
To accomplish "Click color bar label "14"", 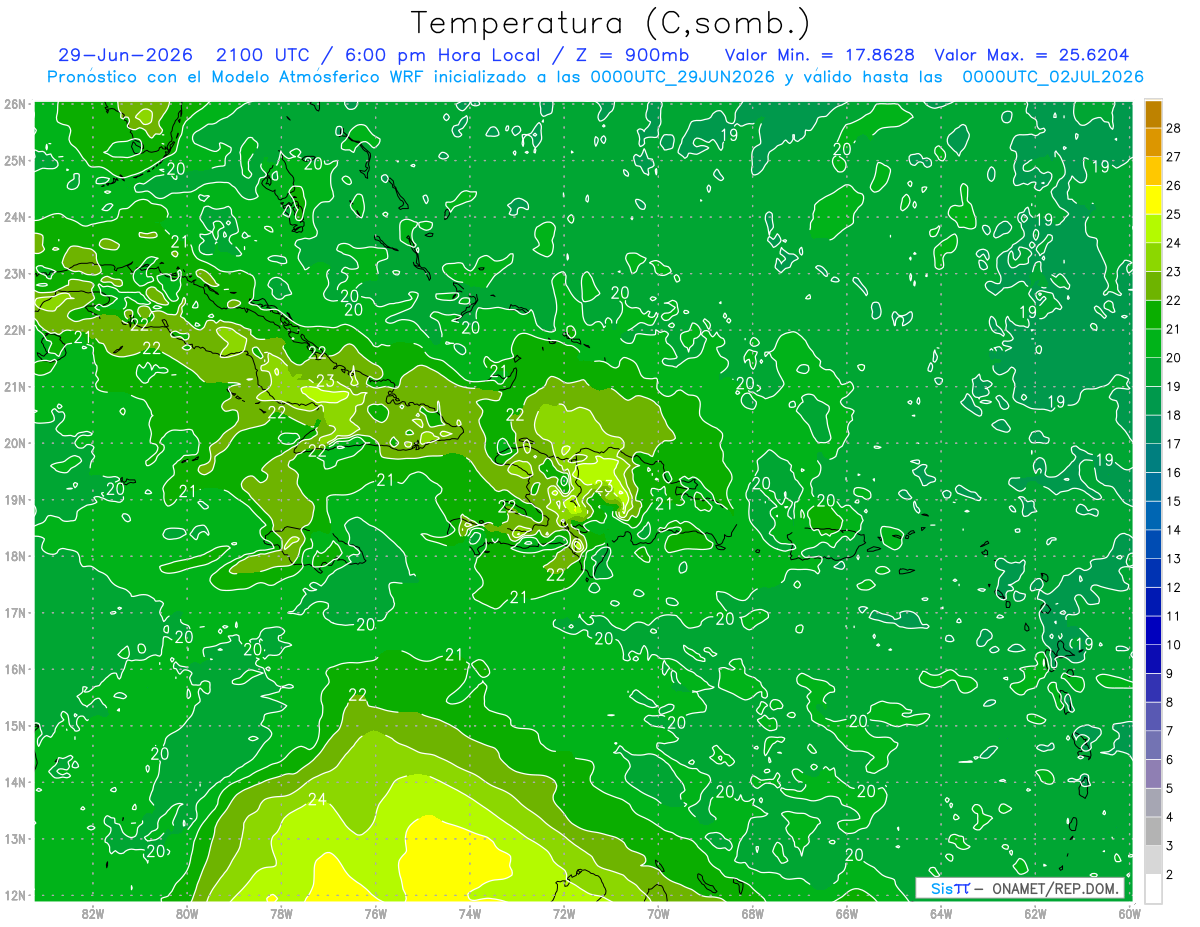I will coord(1173,530).
